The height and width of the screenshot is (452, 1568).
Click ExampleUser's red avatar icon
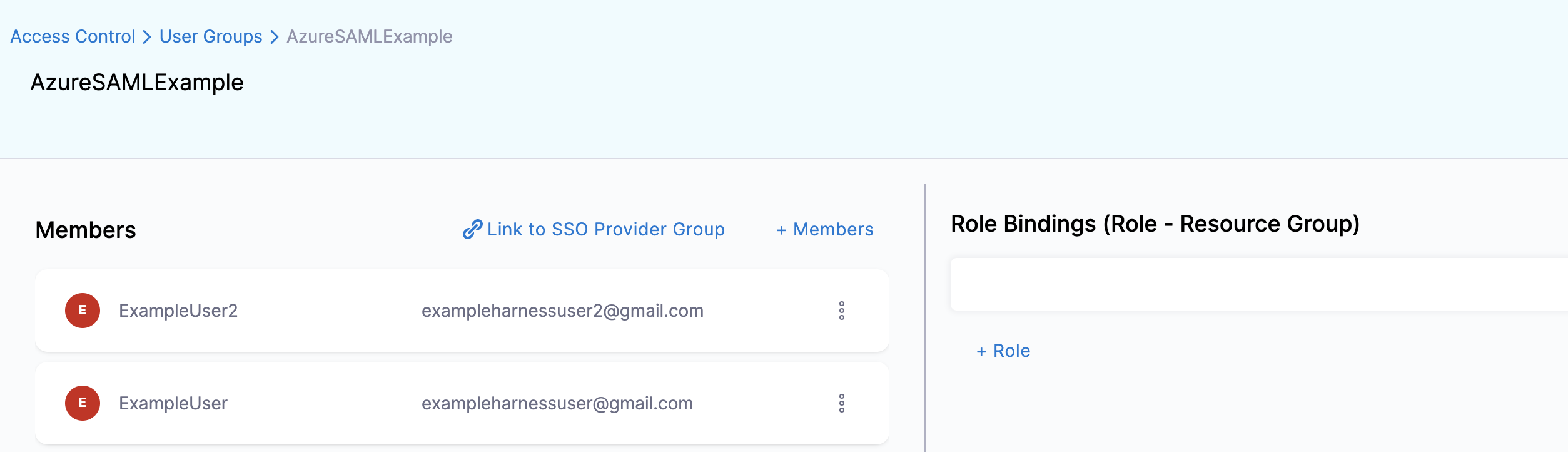(83, 403)
